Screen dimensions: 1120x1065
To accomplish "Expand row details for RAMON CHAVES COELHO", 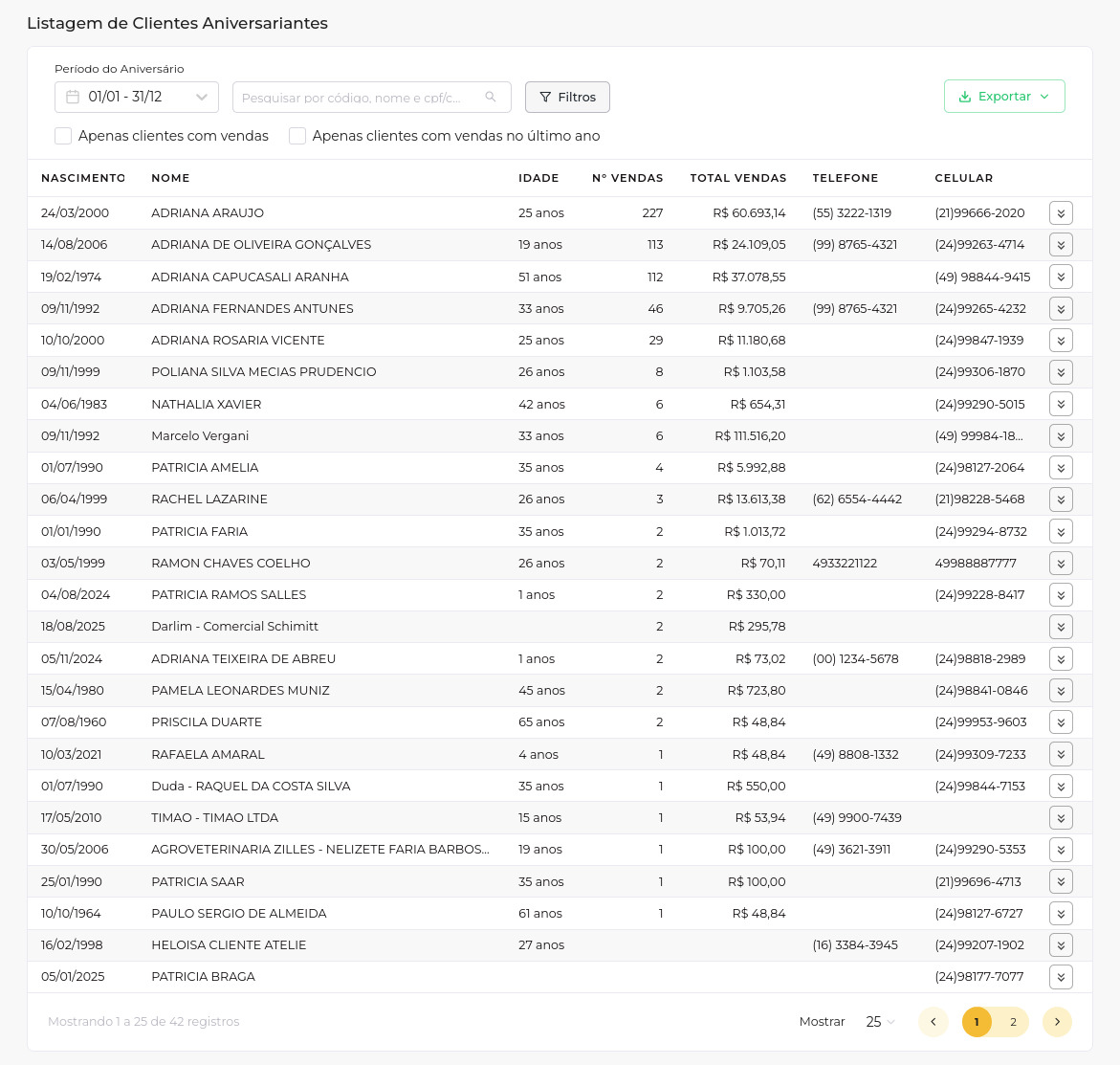I will [x=1060, y=564].
